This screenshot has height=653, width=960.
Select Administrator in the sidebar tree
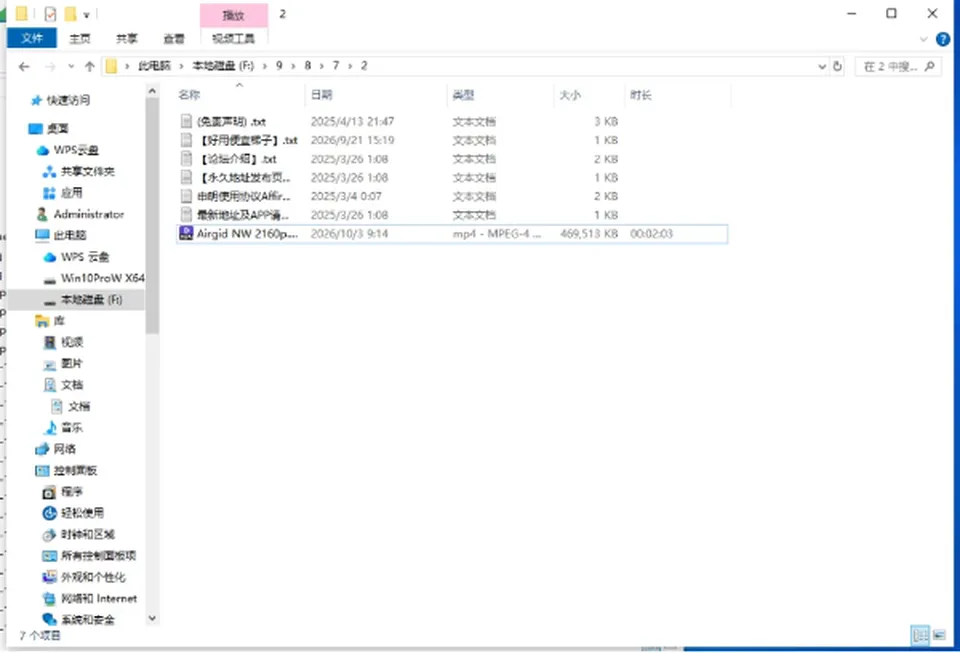(x=89, y=214)
